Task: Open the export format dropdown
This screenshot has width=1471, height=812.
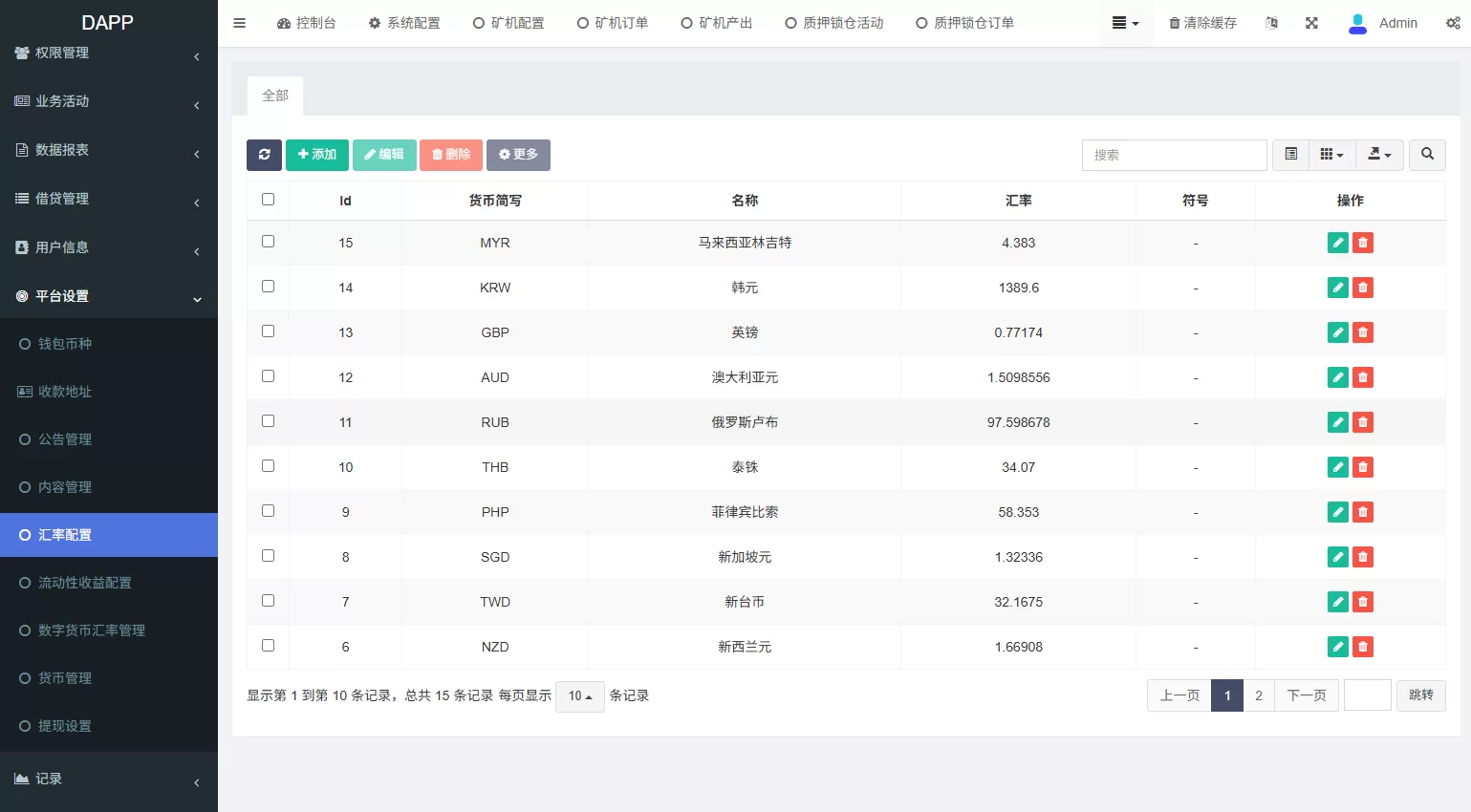Action: coord(1379,155)
